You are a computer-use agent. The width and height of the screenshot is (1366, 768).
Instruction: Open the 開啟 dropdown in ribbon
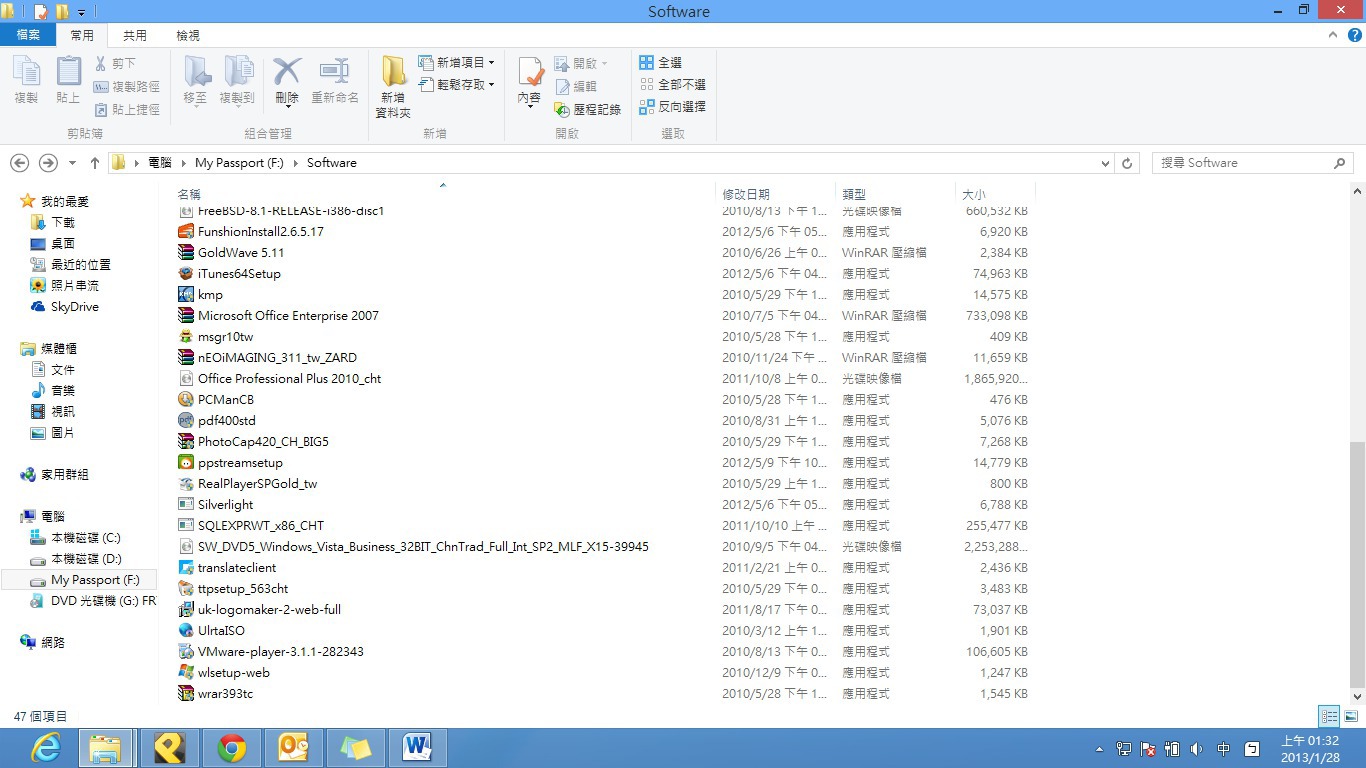[581, 63]
